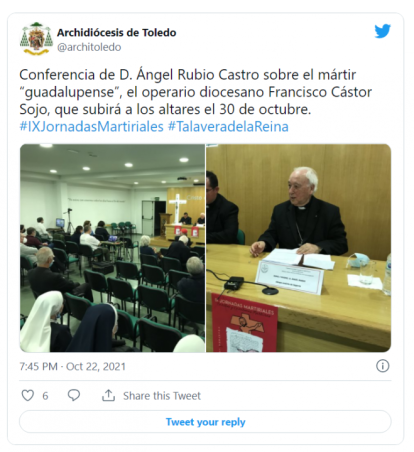Click the like count number 6

[45, 396]
